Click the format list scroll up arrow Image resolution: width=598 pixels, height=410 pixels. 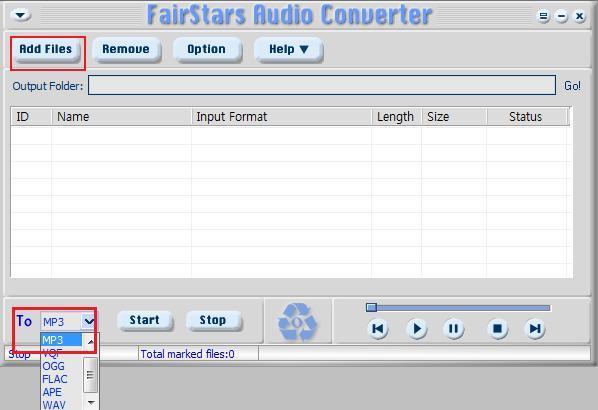[91, 341]
